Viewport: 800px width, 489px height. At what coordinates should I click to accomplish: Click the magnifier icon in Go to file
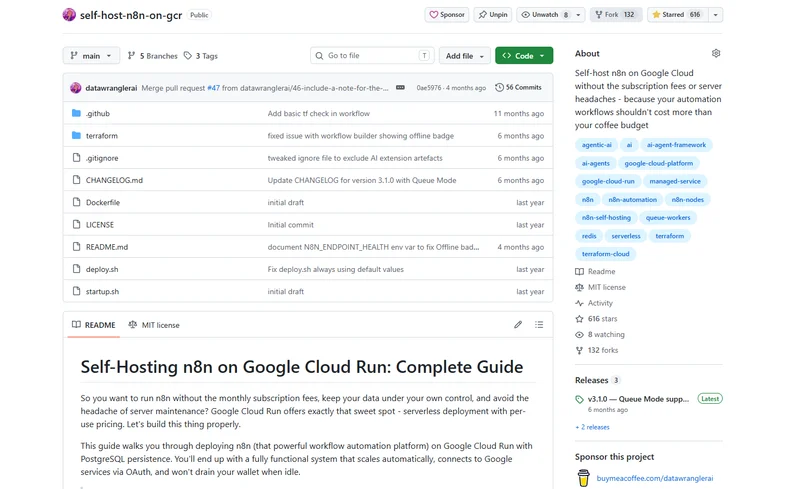click(x=319, y=56)
